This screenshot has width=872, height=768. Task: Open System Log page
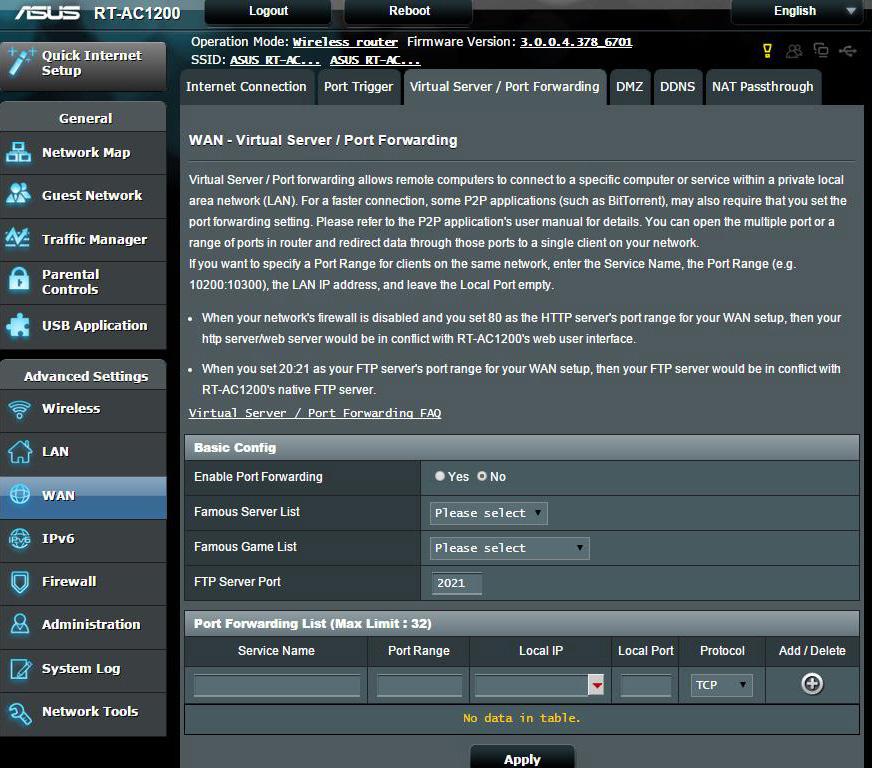point(83,669)
